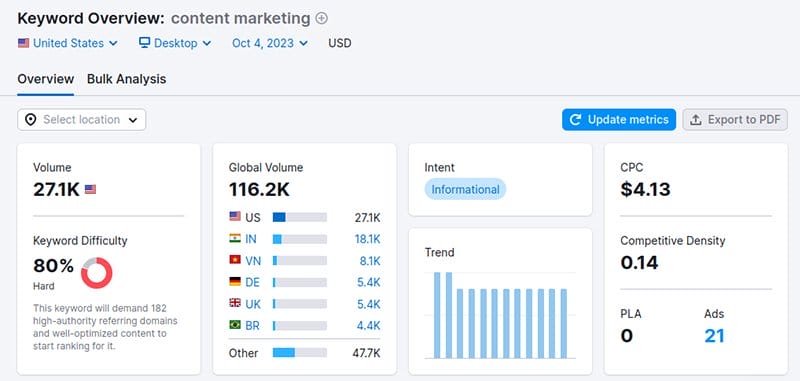This screenshot has width=800, height=381.
Task: Click the plus icon beside content marketing
Action: (321, 19)
